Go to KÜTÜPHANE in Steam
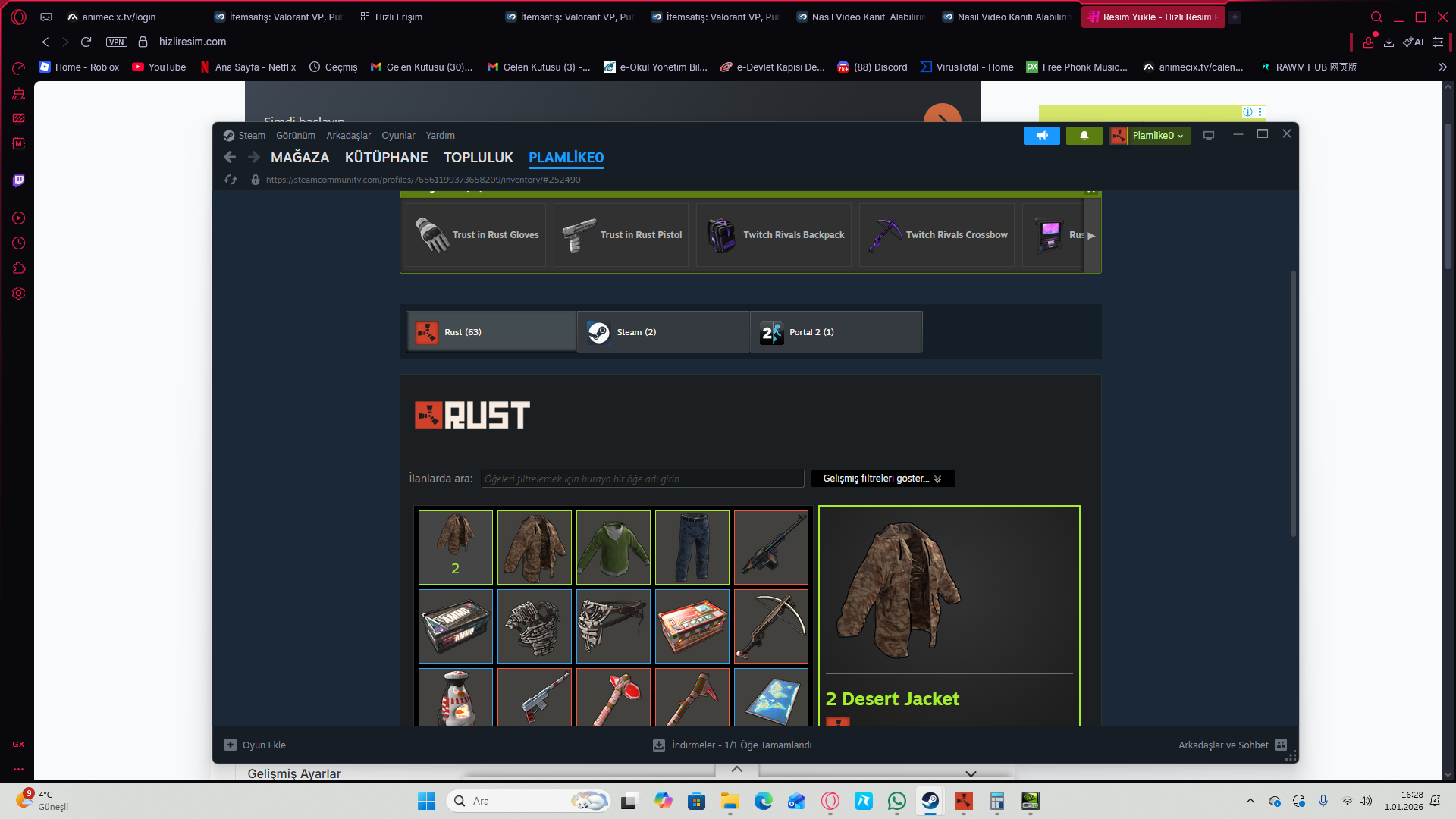The height and width of the screenshot is (819, 1456). pos(387,158)
